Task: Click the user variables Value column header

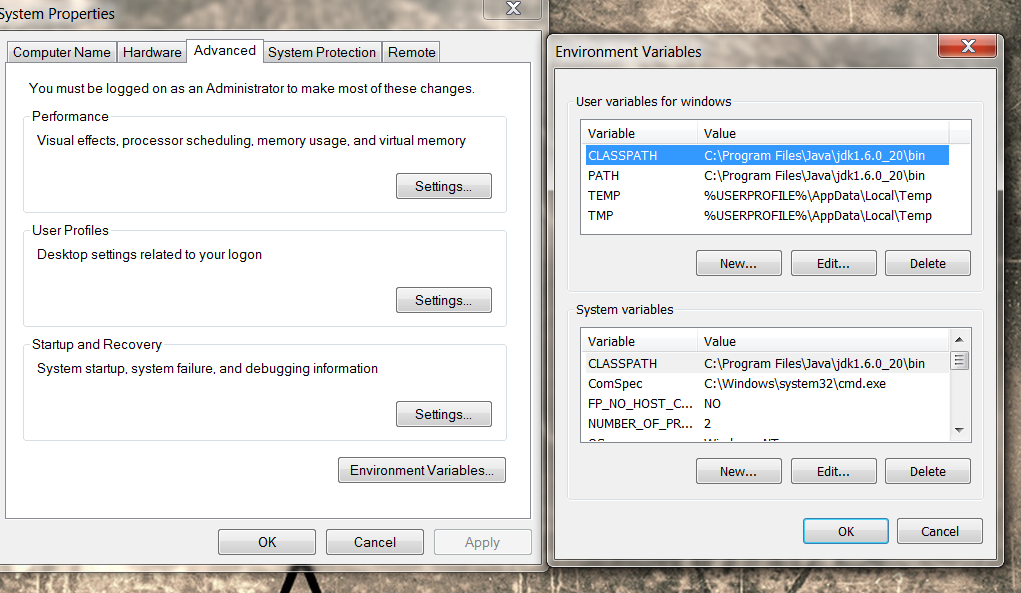Action: tap(823, 133)
